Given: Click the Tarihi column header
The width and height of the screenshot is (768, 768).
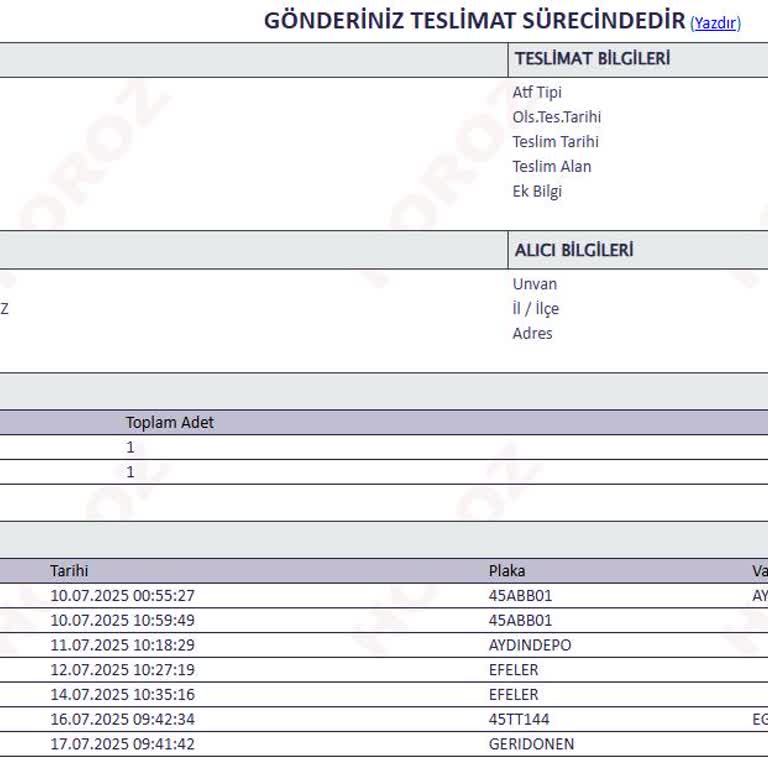Looking at the screenshot, I should pos(69,571).
